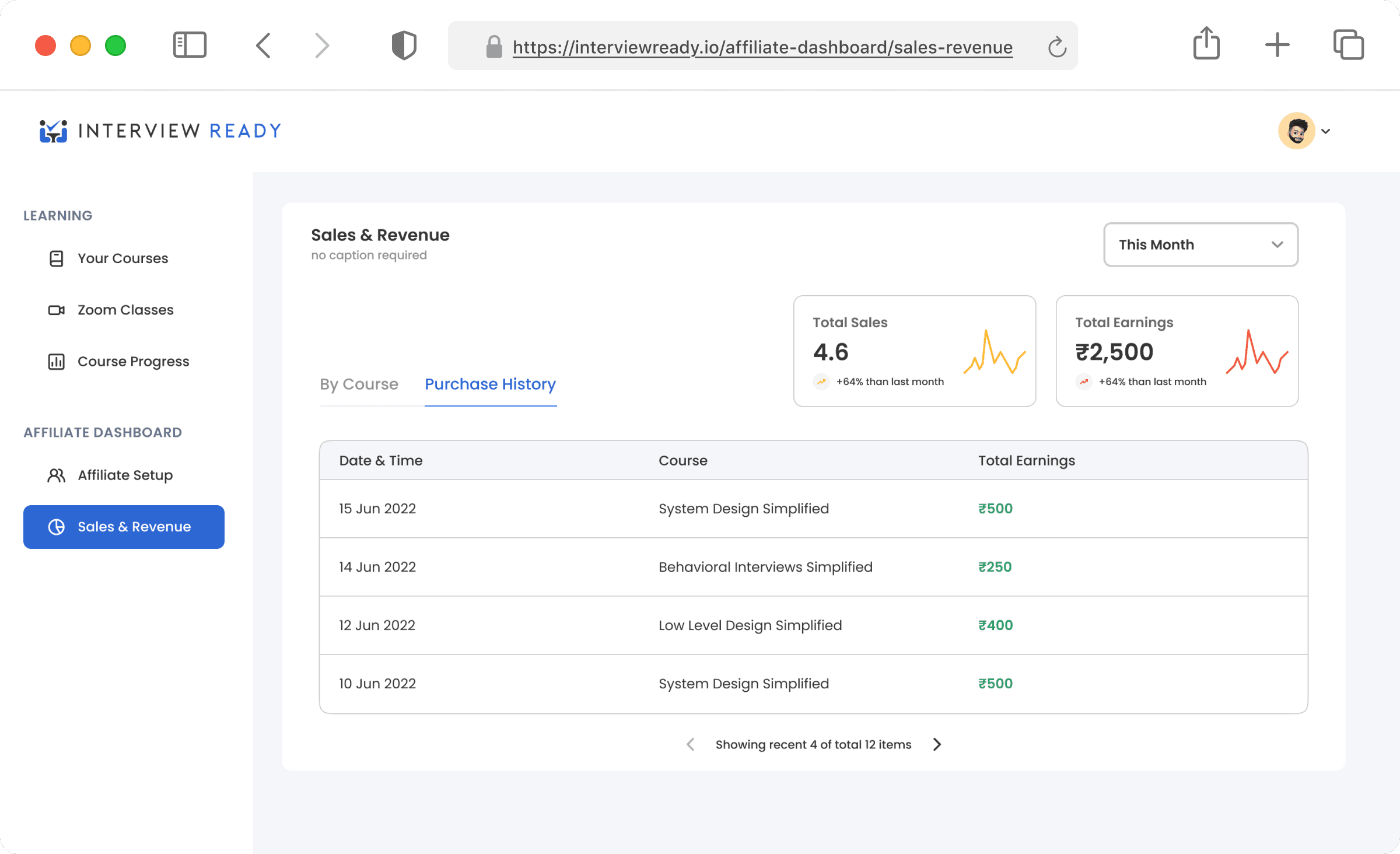
Task: Click the address bar URL field
Action: (762, 47)
